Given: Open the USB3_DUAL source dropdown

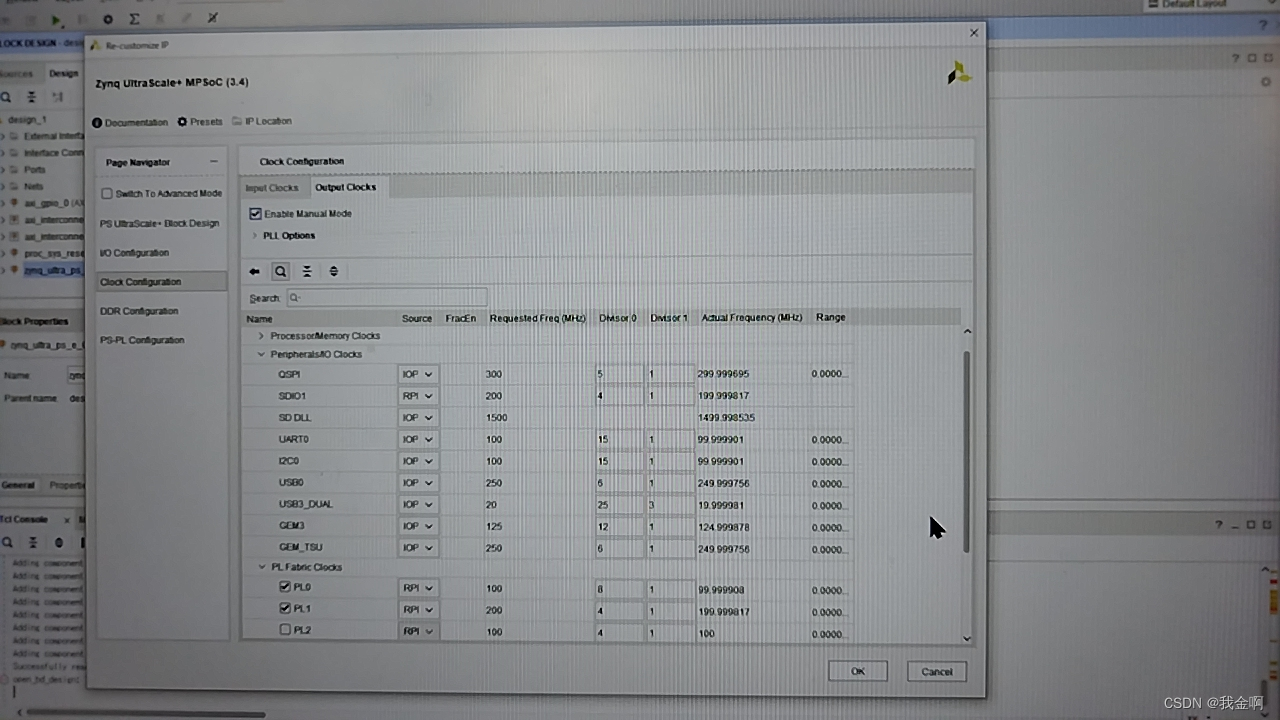Looking at the screenshot, I should click(418, 505).
